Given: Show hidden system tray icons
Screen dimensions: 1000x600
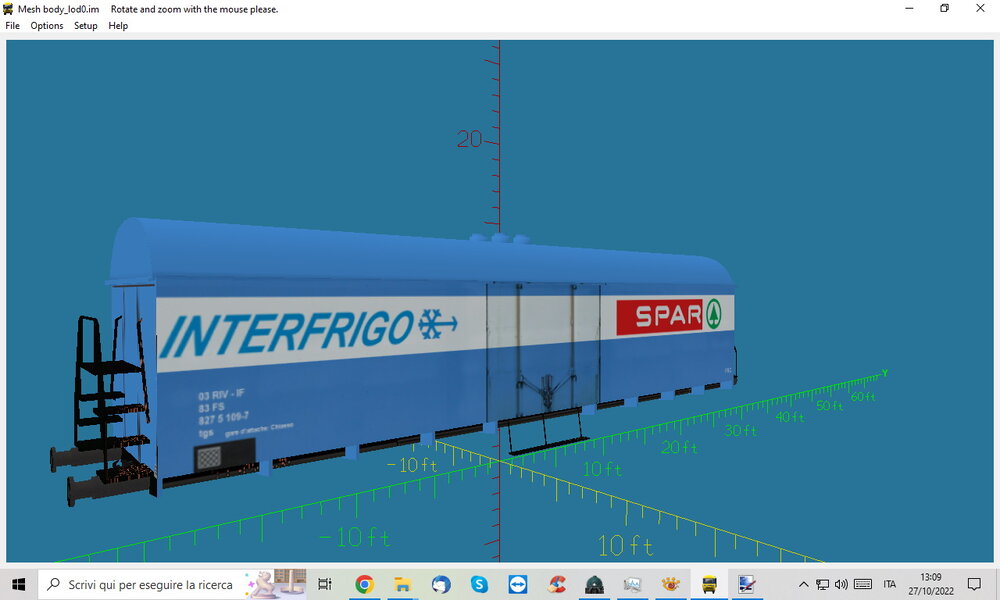Looking at the screenshot, I should [804, 584].
